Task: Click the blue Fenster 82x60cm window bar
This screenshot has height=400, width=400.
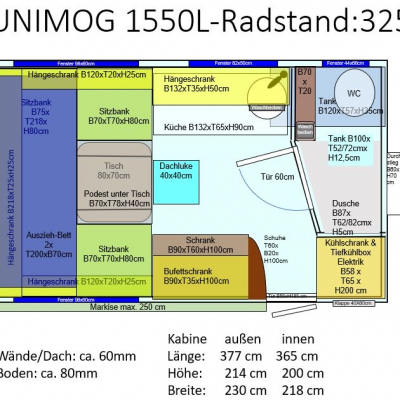Action: click(233, 63)
